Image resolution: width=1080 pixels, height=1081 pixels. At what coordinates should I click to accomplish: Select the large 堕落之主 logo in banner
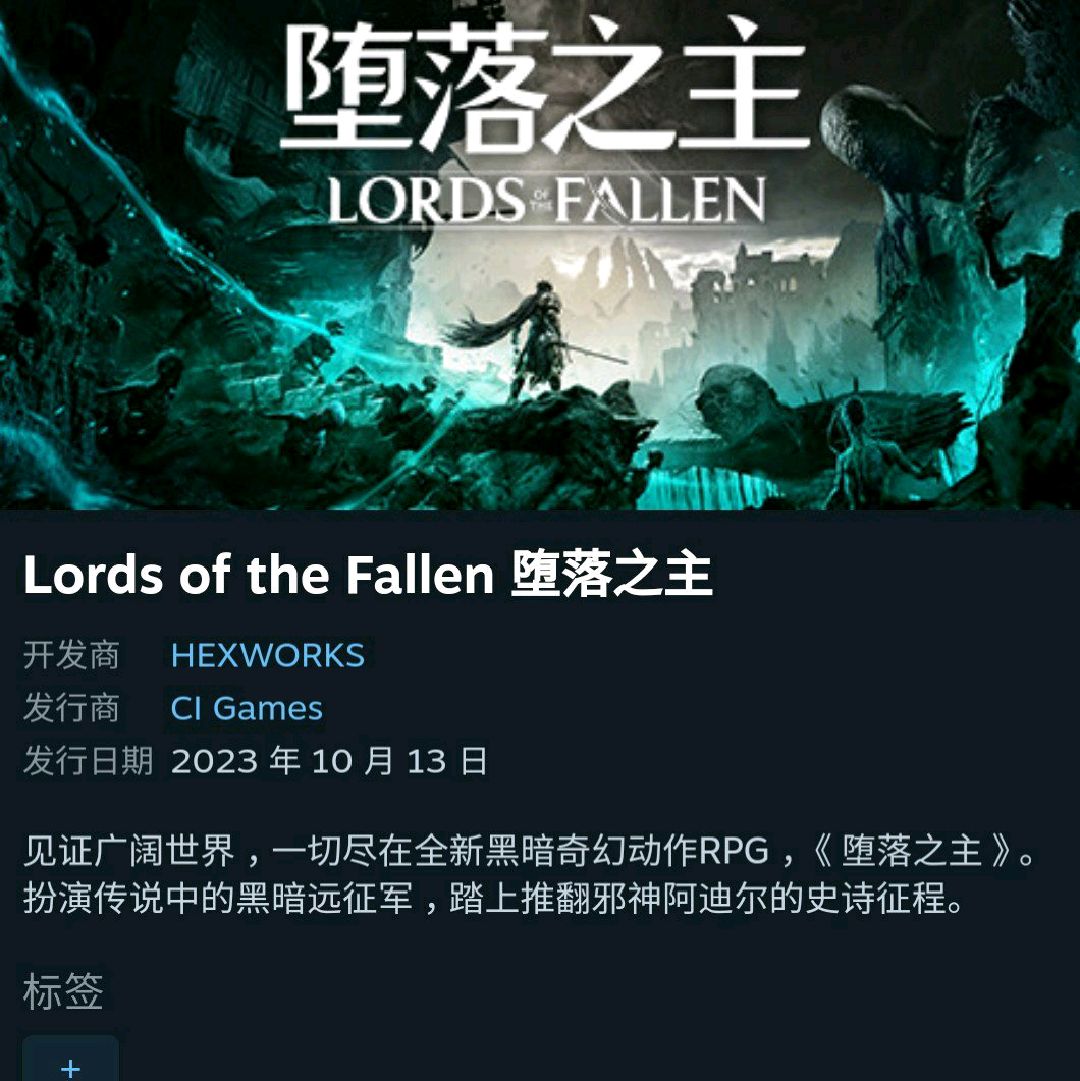pyautogui.click(x=544, y=86)
